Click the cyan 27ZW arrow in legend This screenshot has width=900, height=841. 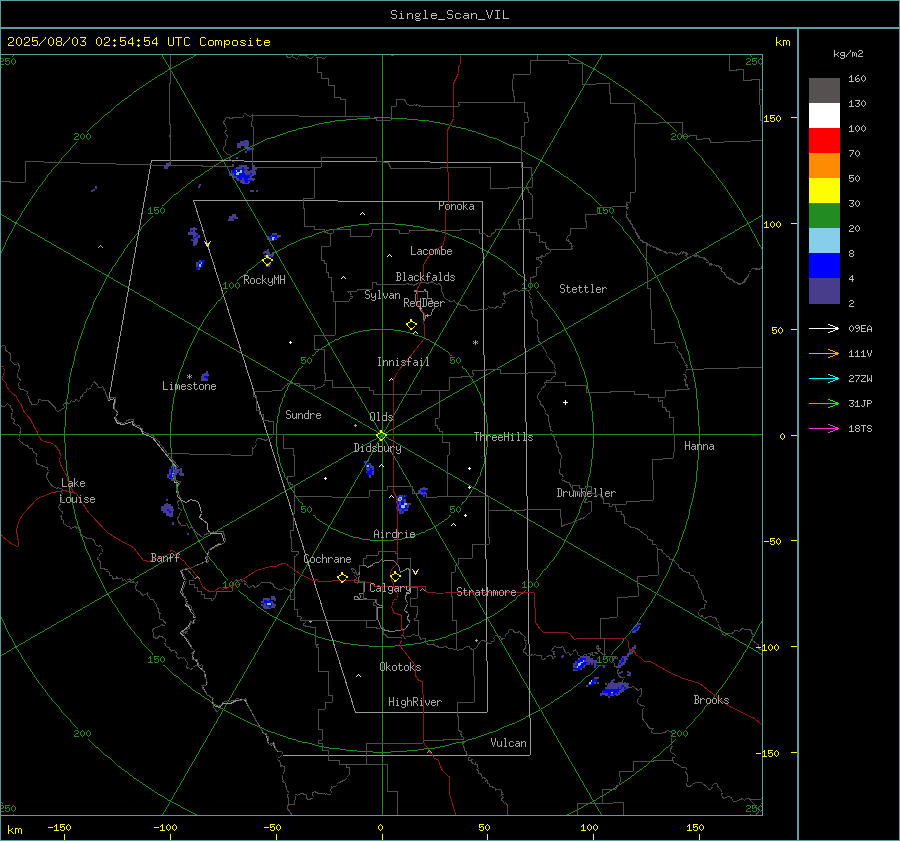pos(824,378)
